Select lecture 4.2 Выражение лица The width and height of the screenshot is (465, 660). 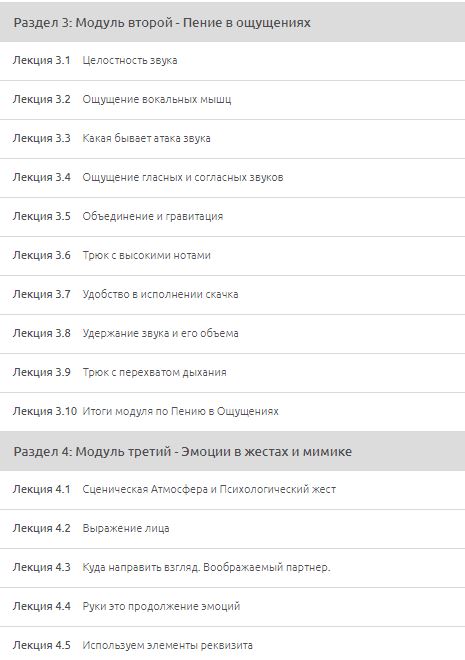click(x=232, y=529)
